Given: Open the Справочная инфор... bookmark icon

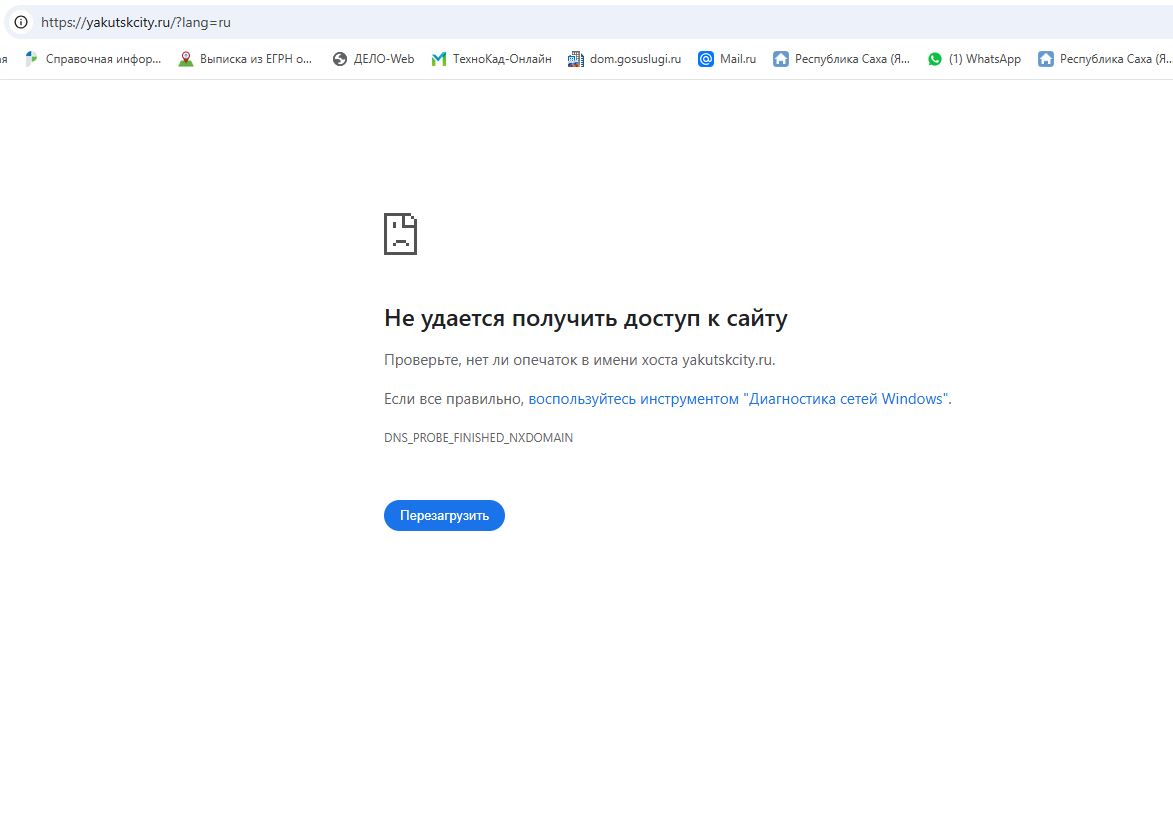Looking at the screenshot, I should 31,59.
